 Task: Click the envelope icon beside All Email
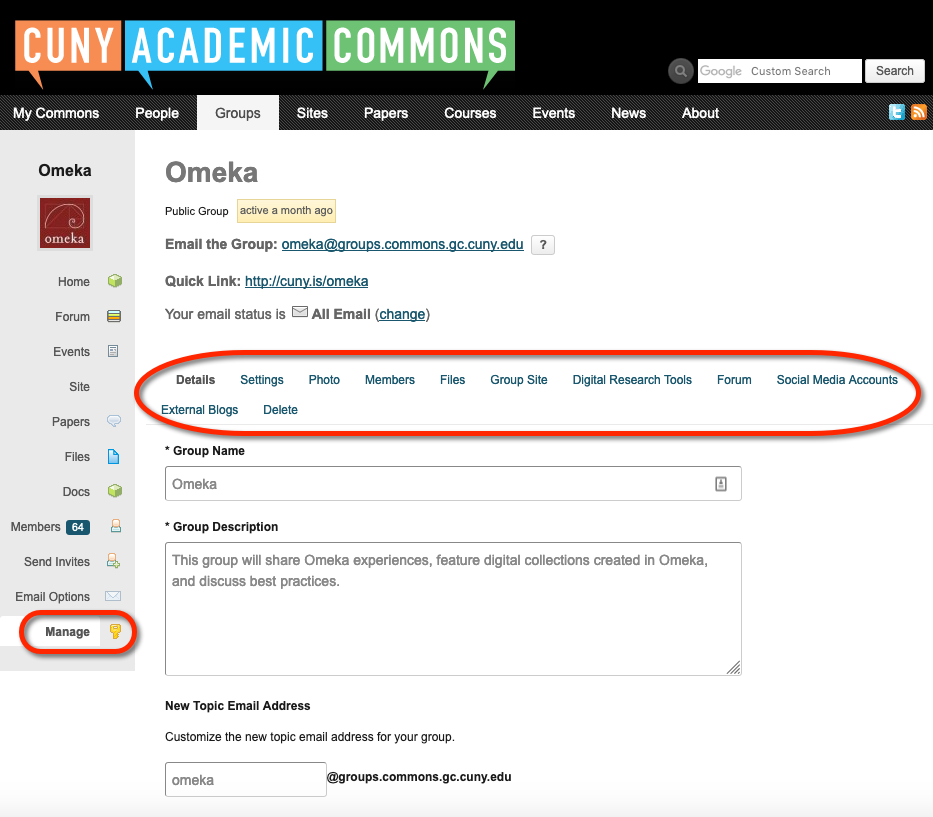click(x=300, y=312)
